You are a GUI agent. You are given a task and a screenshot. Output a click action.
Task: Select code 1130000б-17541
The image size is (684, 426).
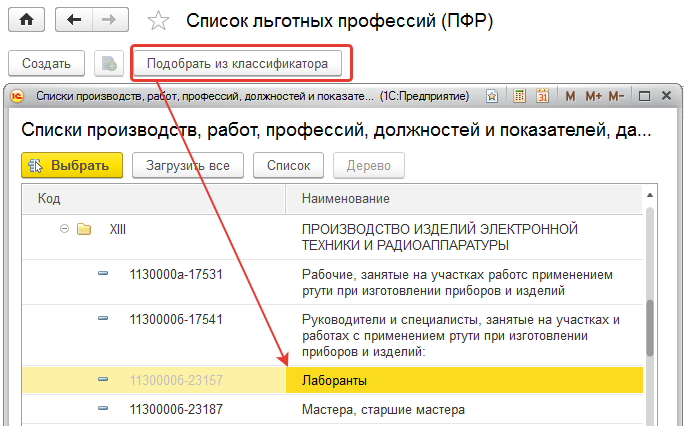tap(176, 320)
